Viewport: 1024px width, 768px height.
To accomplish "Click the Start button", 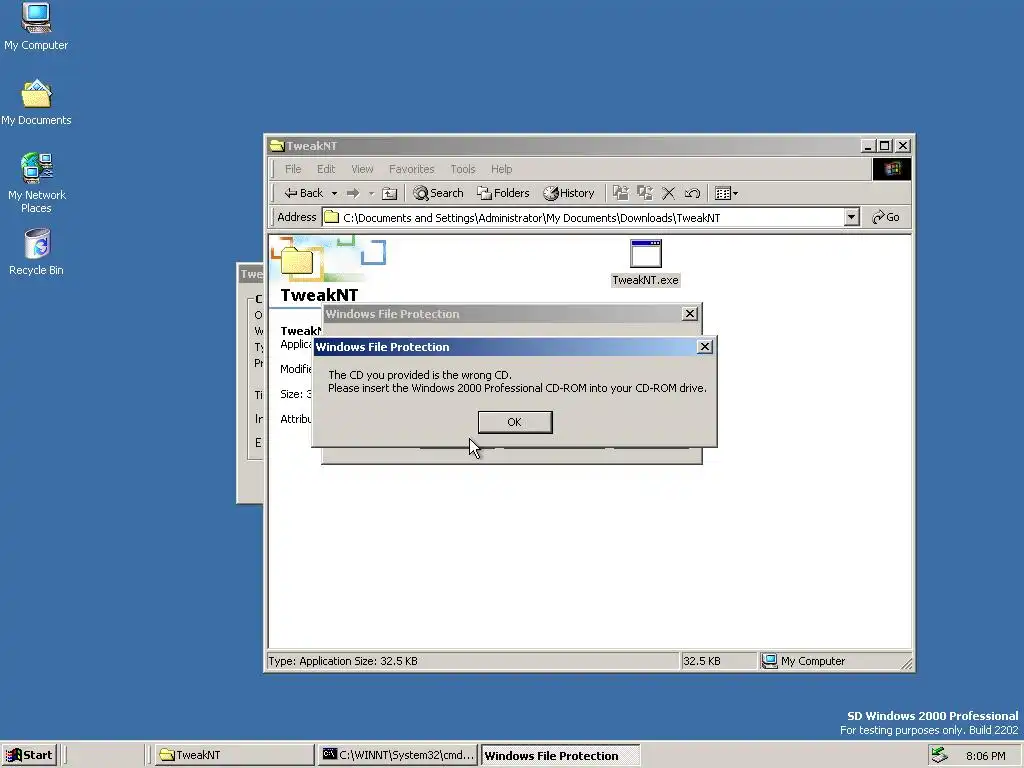I will click(x=29, y=756).
